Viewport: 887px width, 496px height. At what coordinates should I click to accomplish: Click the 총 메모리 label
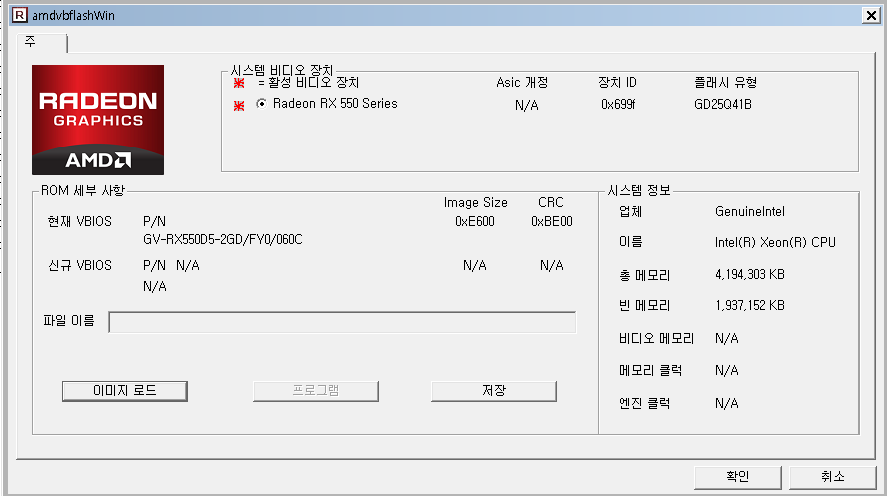pyautogui.click(x=644, y=275)
